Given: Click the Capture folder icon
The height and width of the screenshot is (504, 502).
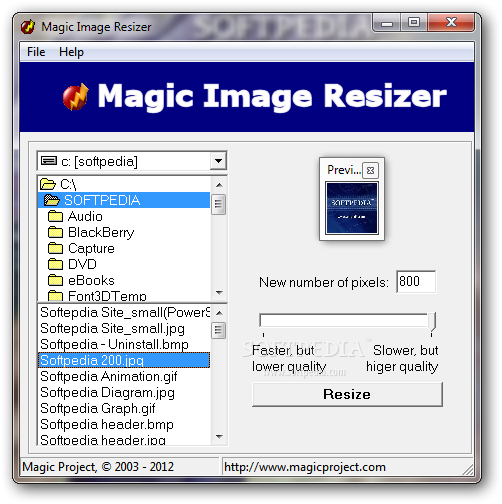Looking at the screenshot, I should (55, 248).
